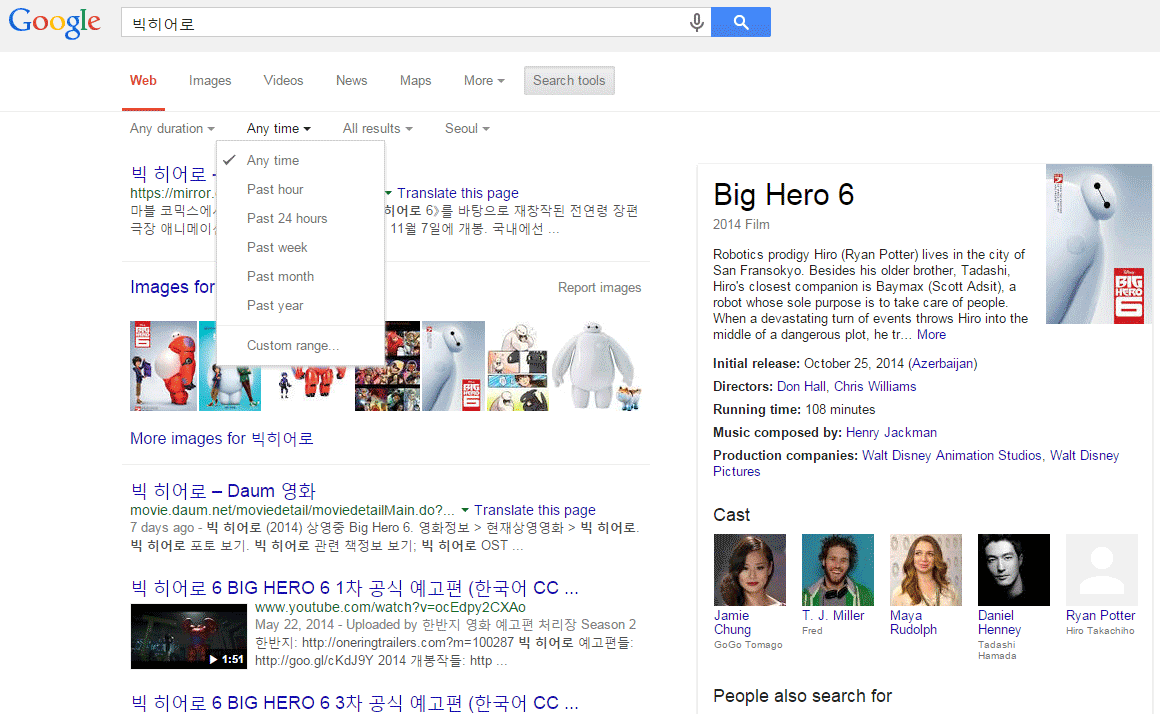
Task: Choose Past 24 hours in time menu
Action: [300, 218]
